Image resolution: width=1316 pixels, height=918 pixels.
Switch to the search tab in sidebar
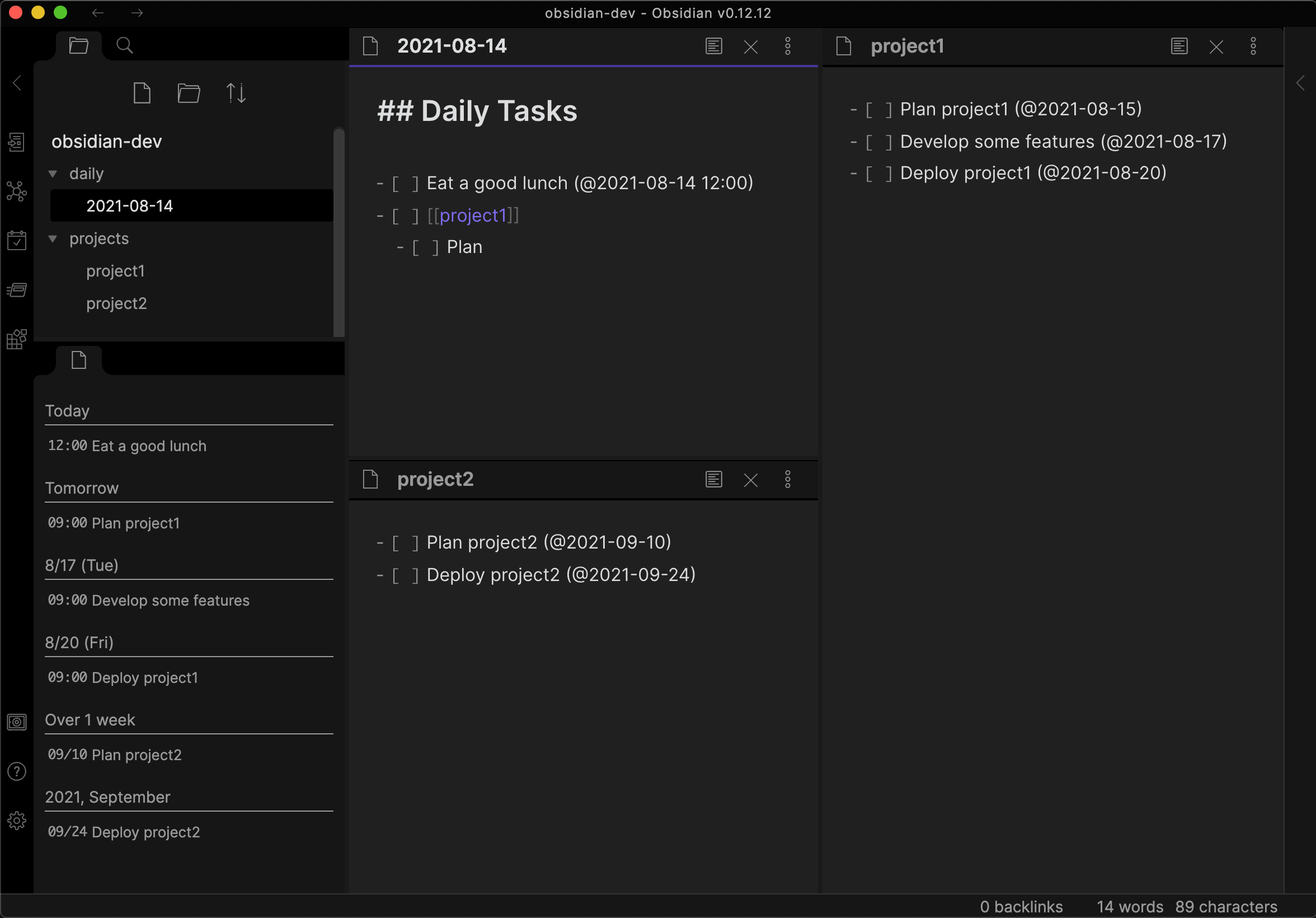point(124,45)
